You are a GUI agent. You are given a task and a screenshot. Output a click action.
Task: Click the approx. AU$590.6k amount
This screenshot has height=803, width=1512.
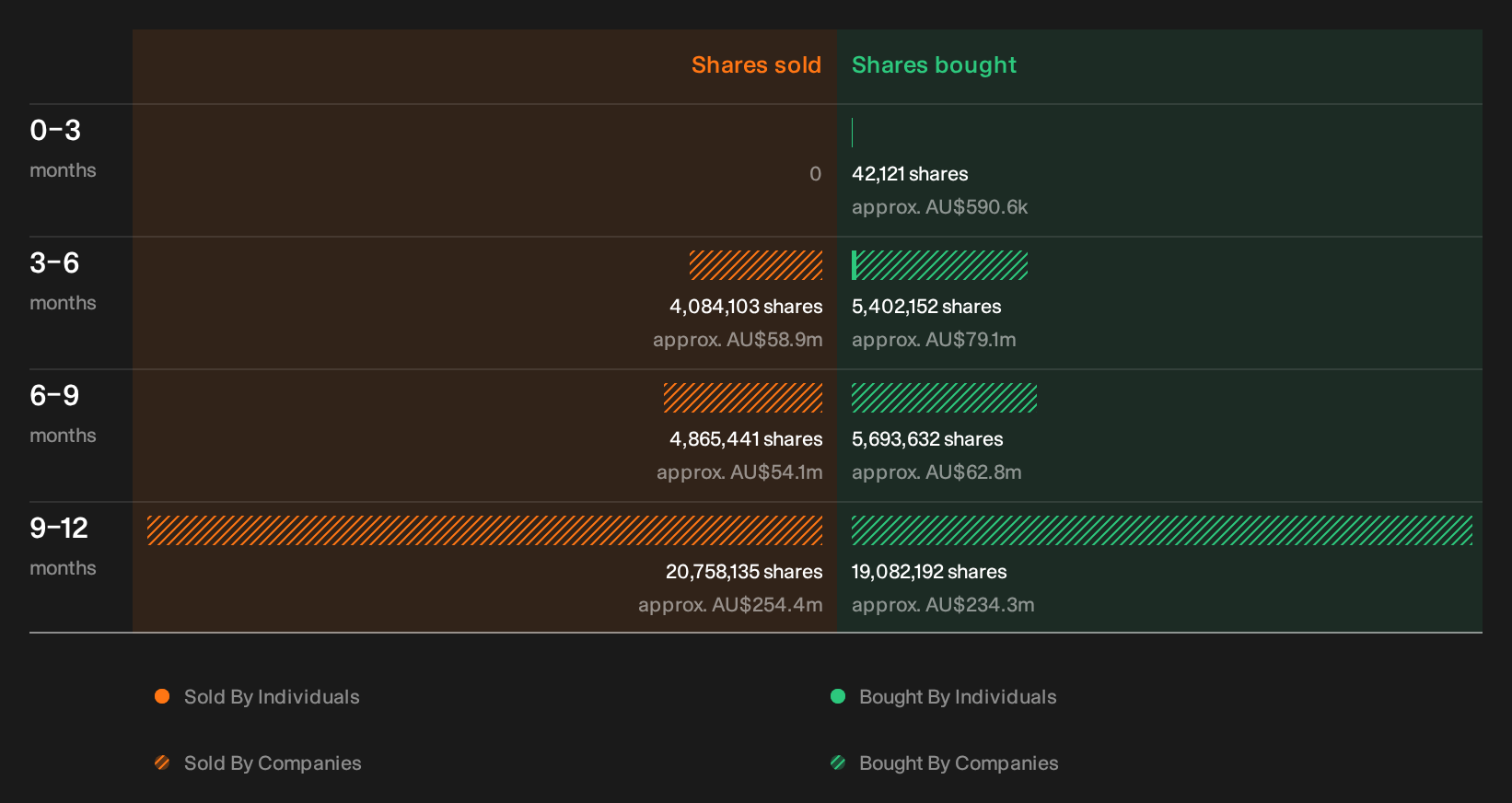(939, 207)
